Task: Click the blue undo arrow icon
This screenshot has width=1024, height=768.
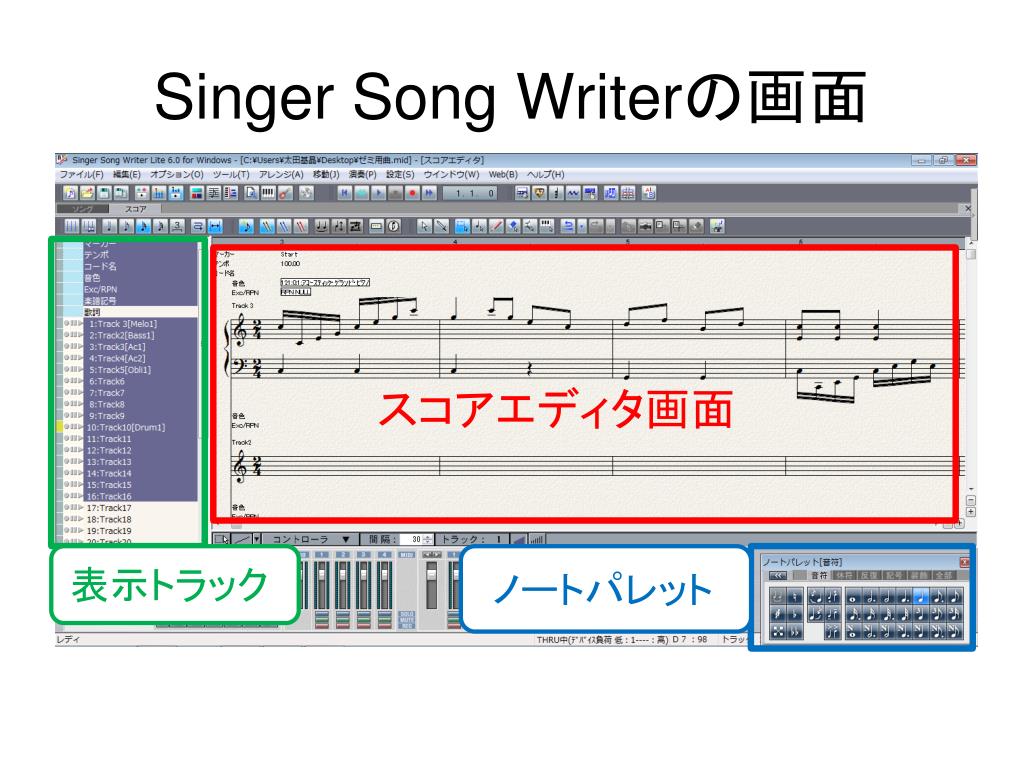Action: (x=568, y=227)
